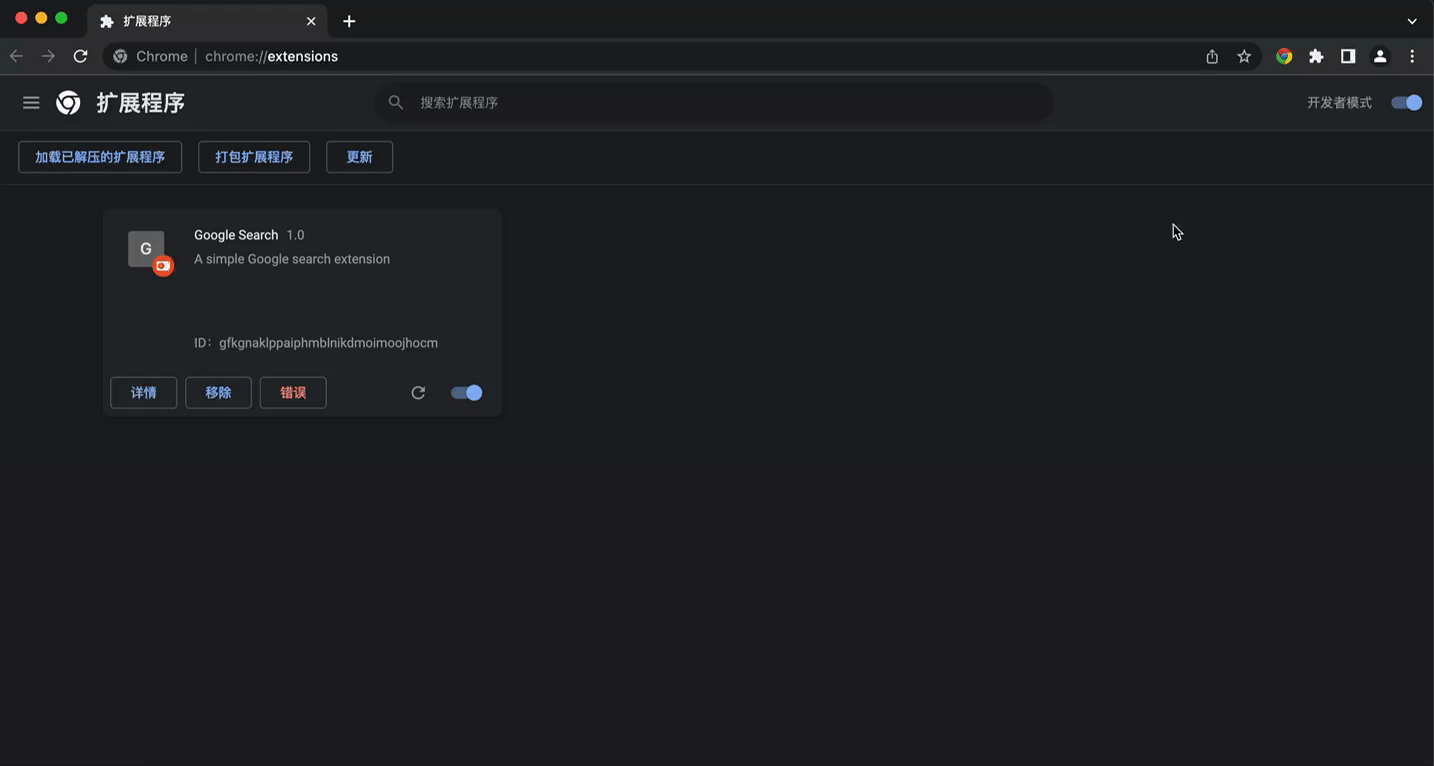The height and width of the screenshot is (766, 1434).
Task: Click the Google Search extension name
Action: point(236,235)
